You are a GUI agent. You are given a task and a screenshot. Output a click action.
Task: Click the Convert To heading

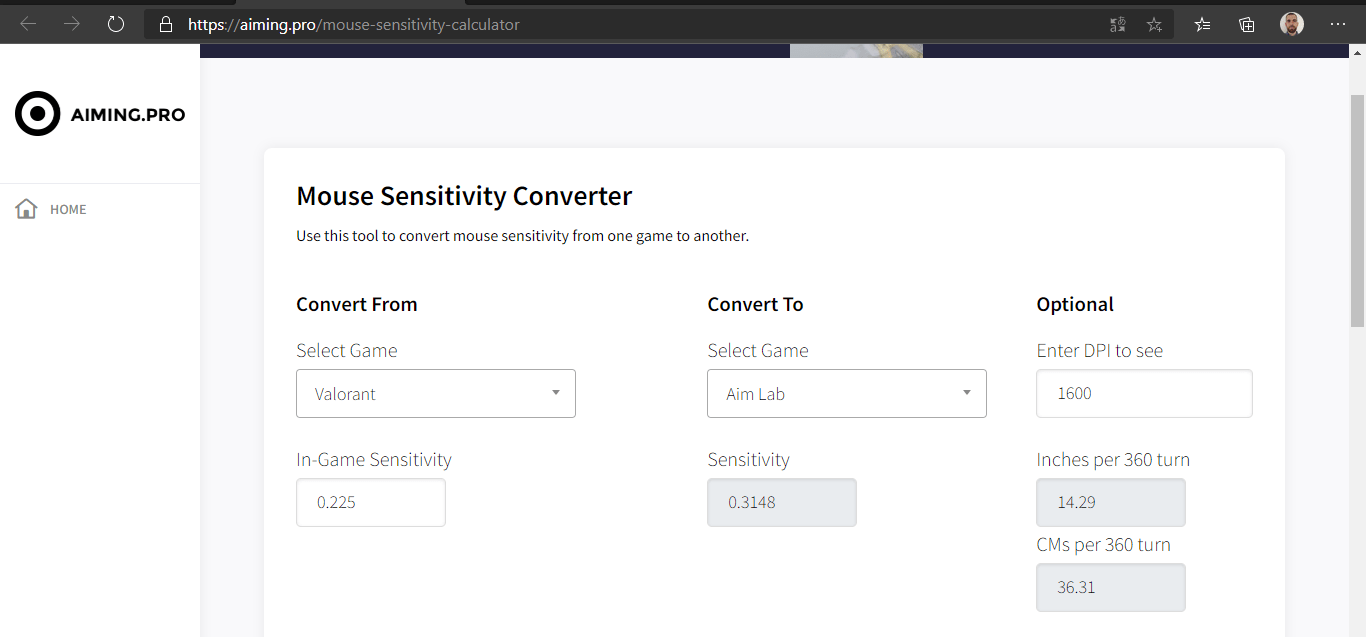pyautogui.click(x=755, y=304)
